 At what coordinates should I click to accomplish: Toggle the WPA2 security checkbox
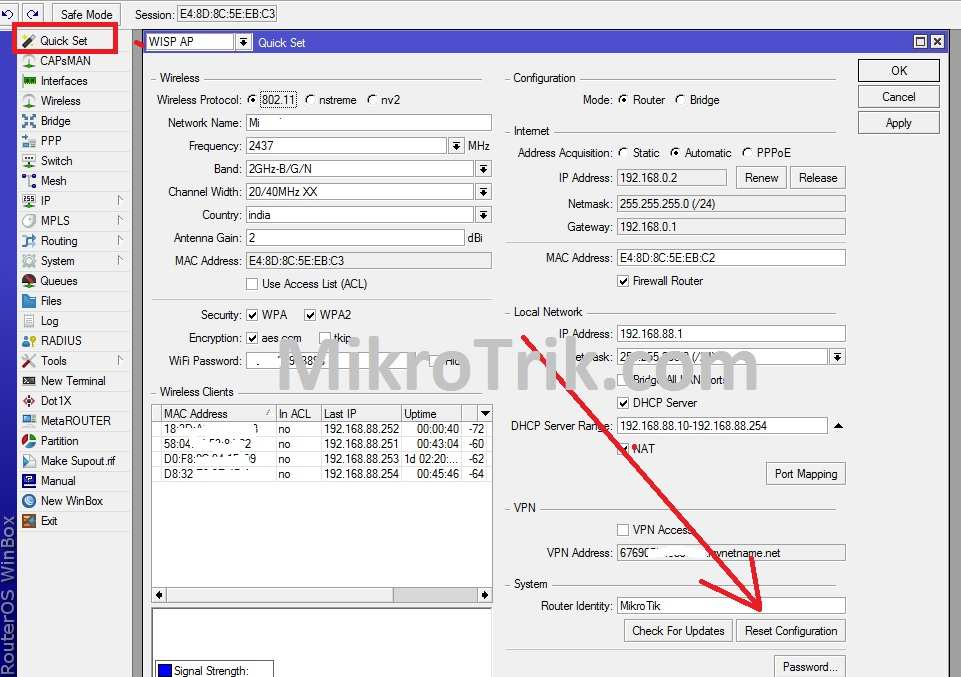tap(310, 315)
